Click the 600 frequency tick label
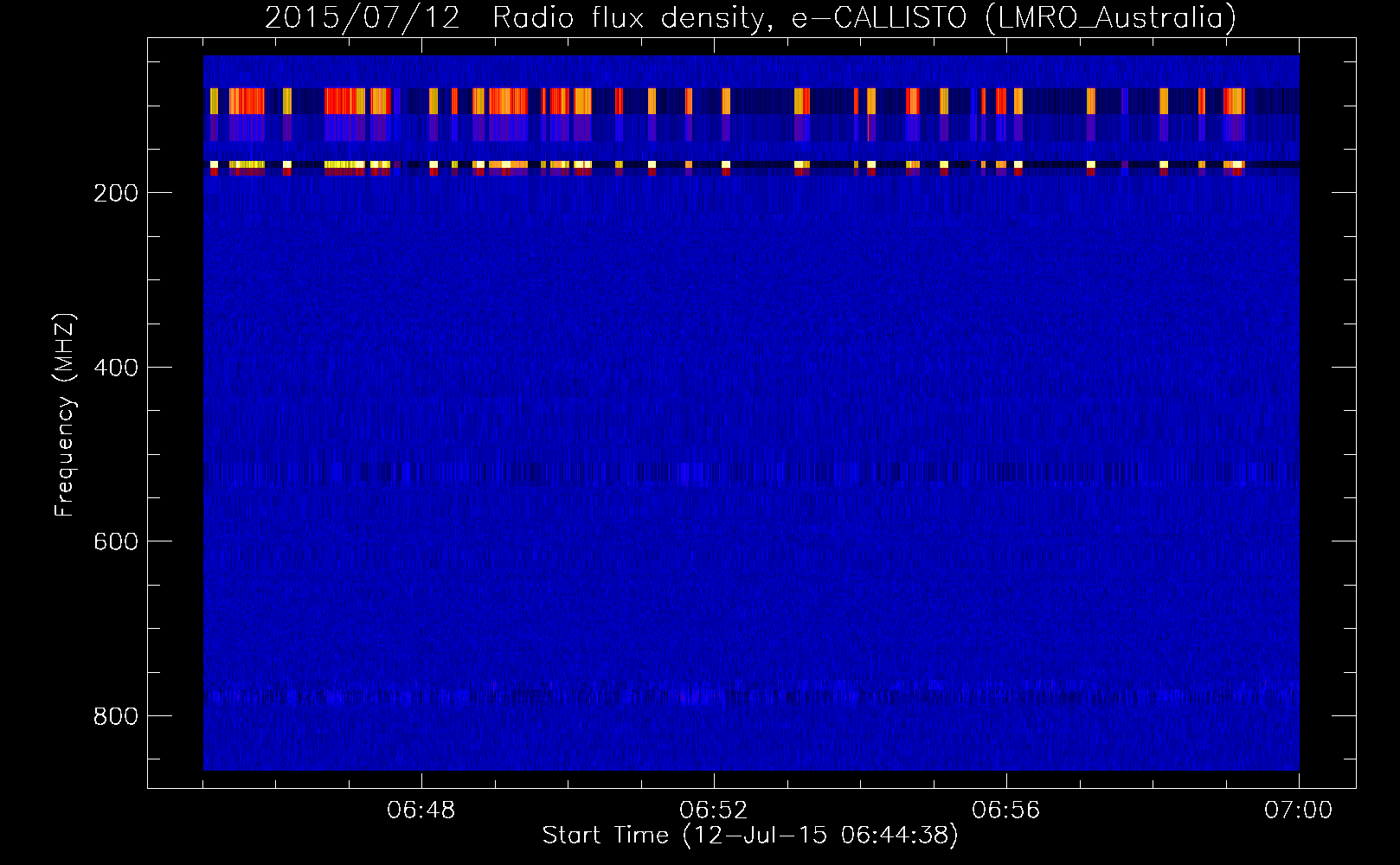 [115, 541]
